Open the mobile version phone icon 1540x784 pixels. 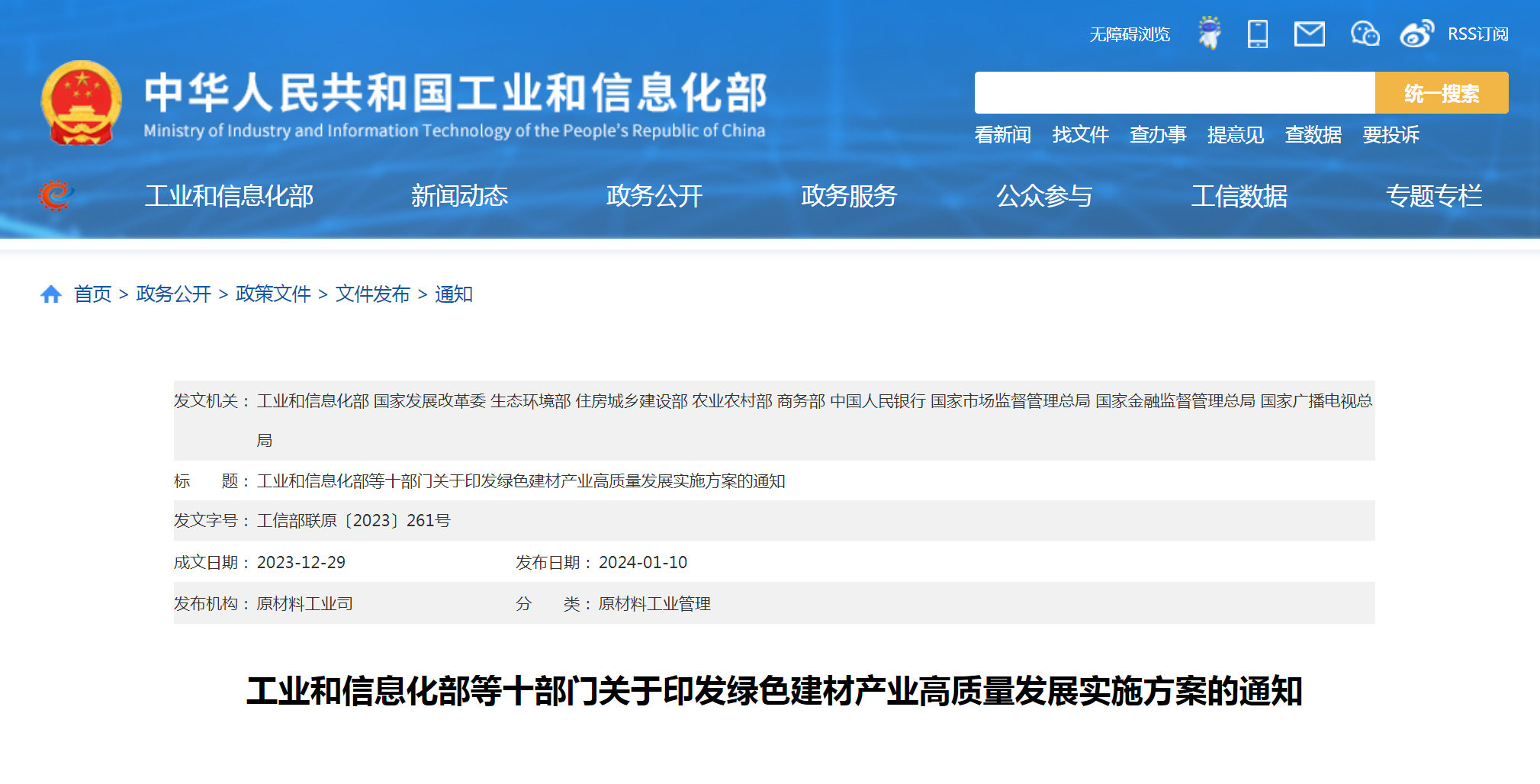(1258, 34)
